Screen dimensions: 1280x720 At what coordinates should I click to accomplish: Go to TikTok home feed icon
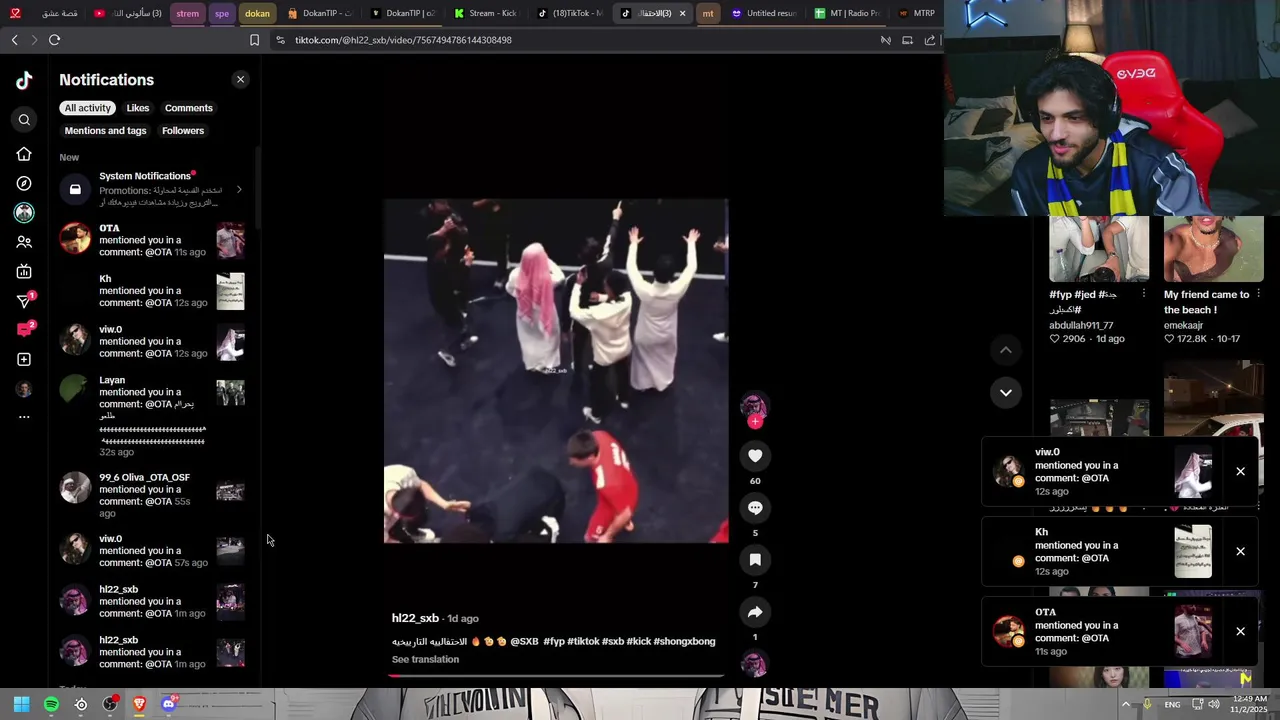click(x=24, y=154)
